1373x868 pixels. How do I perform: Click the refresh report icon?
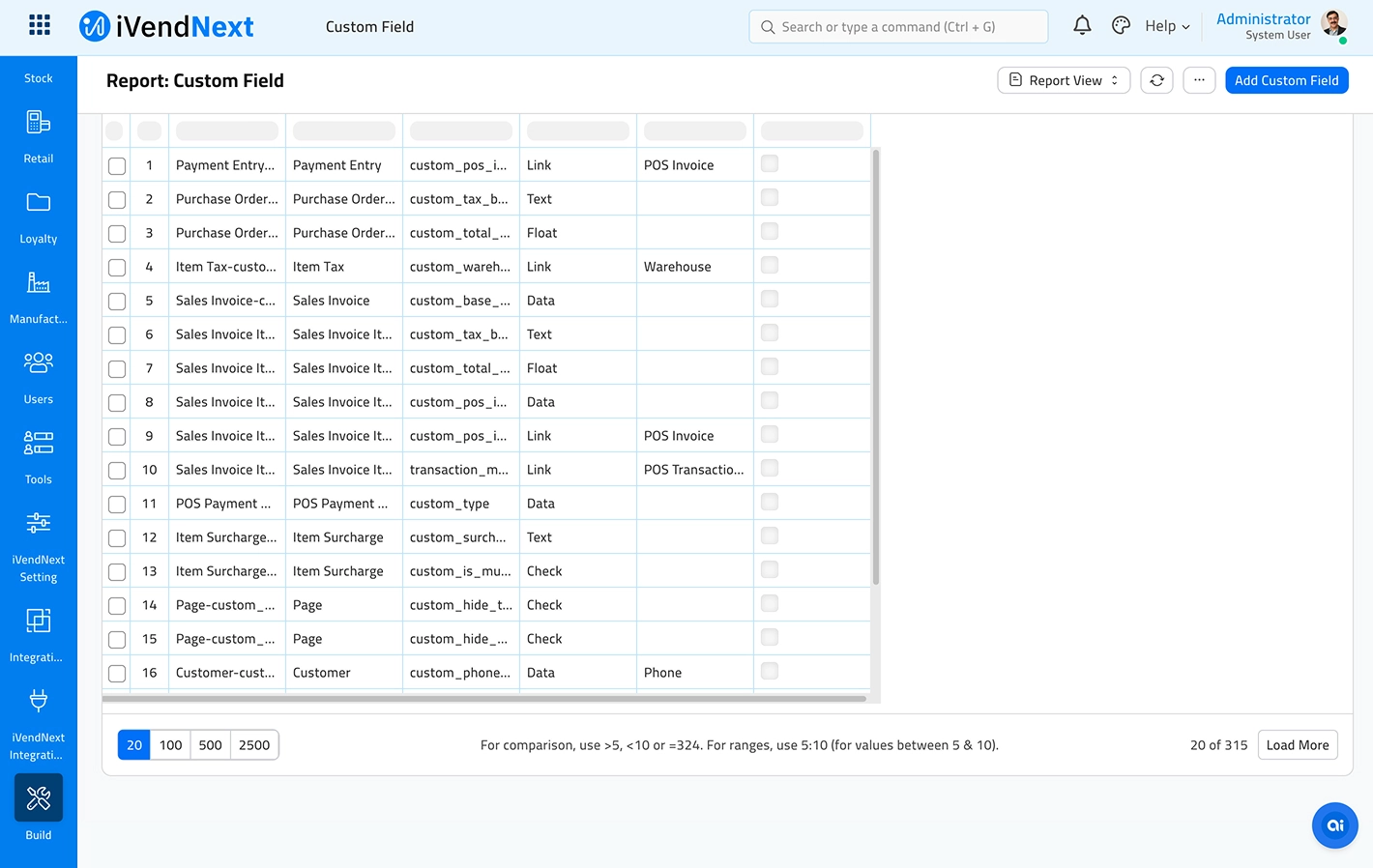1156,80
